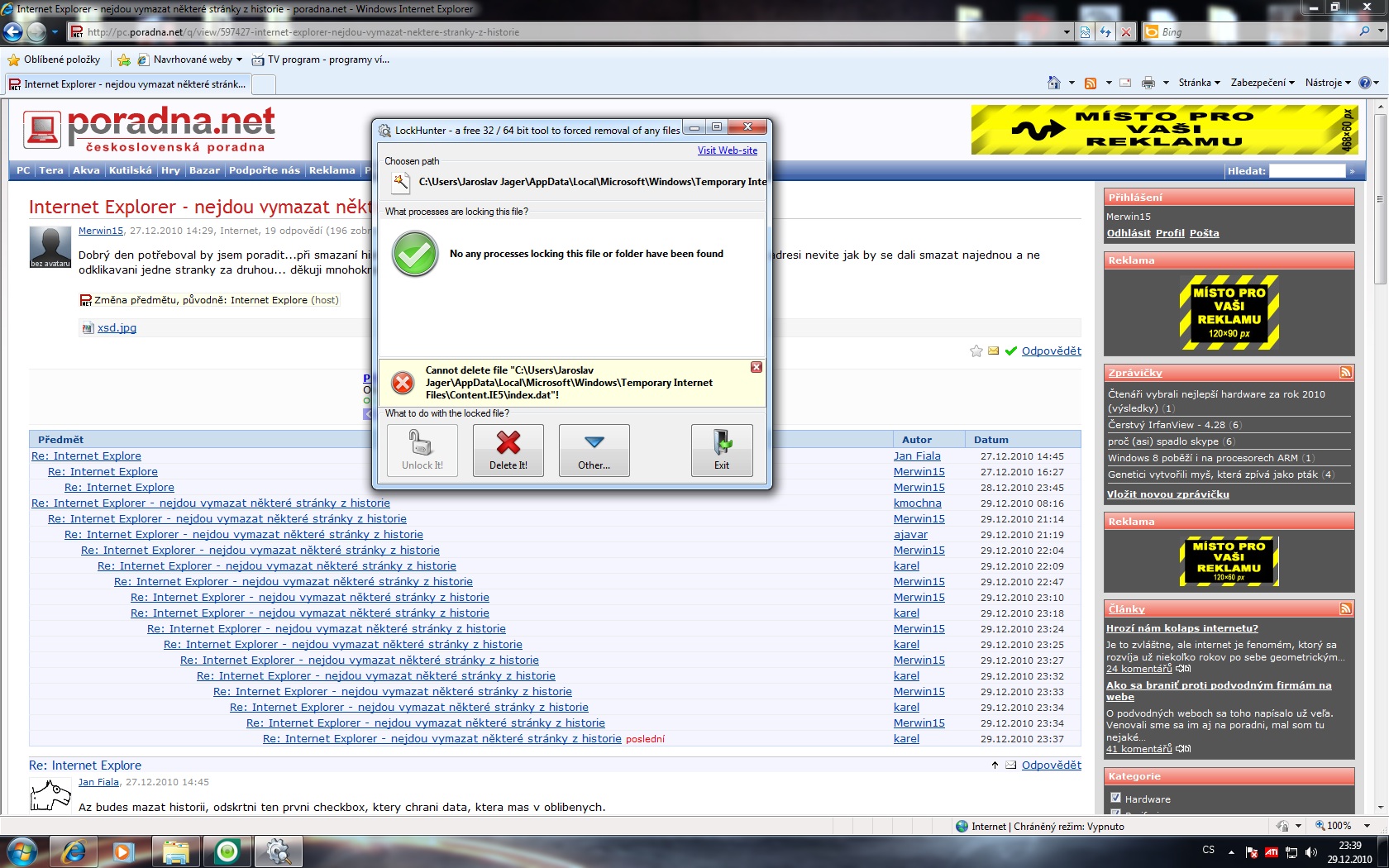
Task: Expand the search provider dropdown arrow
Action: point(1381,31)
